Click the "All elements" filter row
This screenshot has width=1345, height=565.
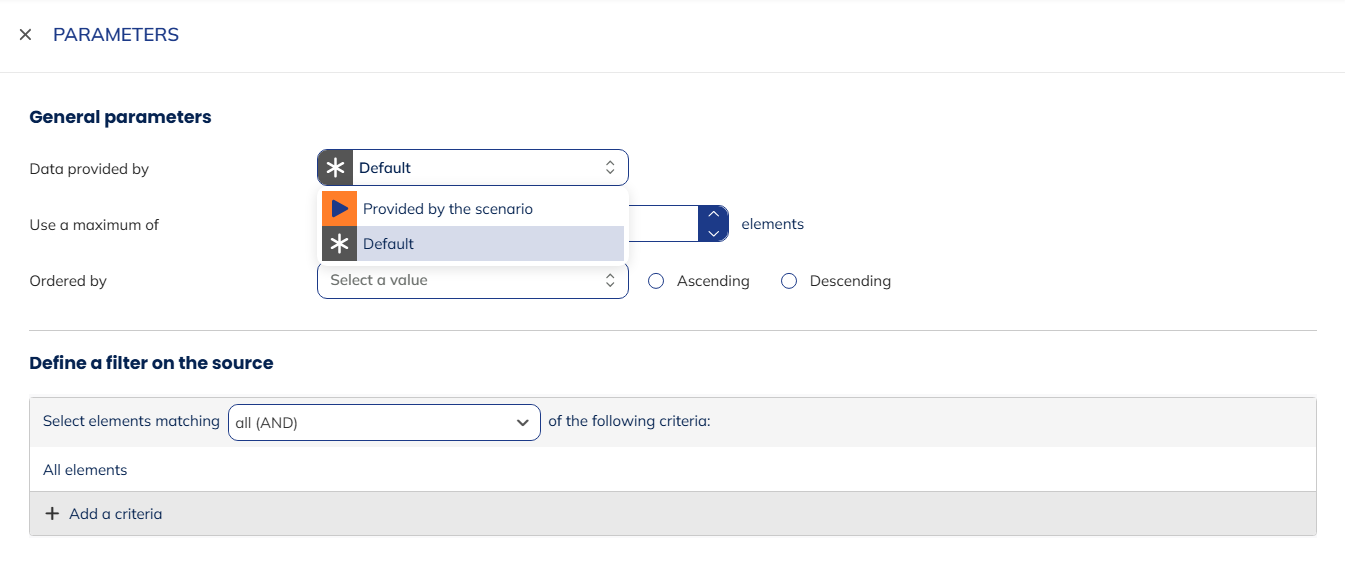pos(85,470)
